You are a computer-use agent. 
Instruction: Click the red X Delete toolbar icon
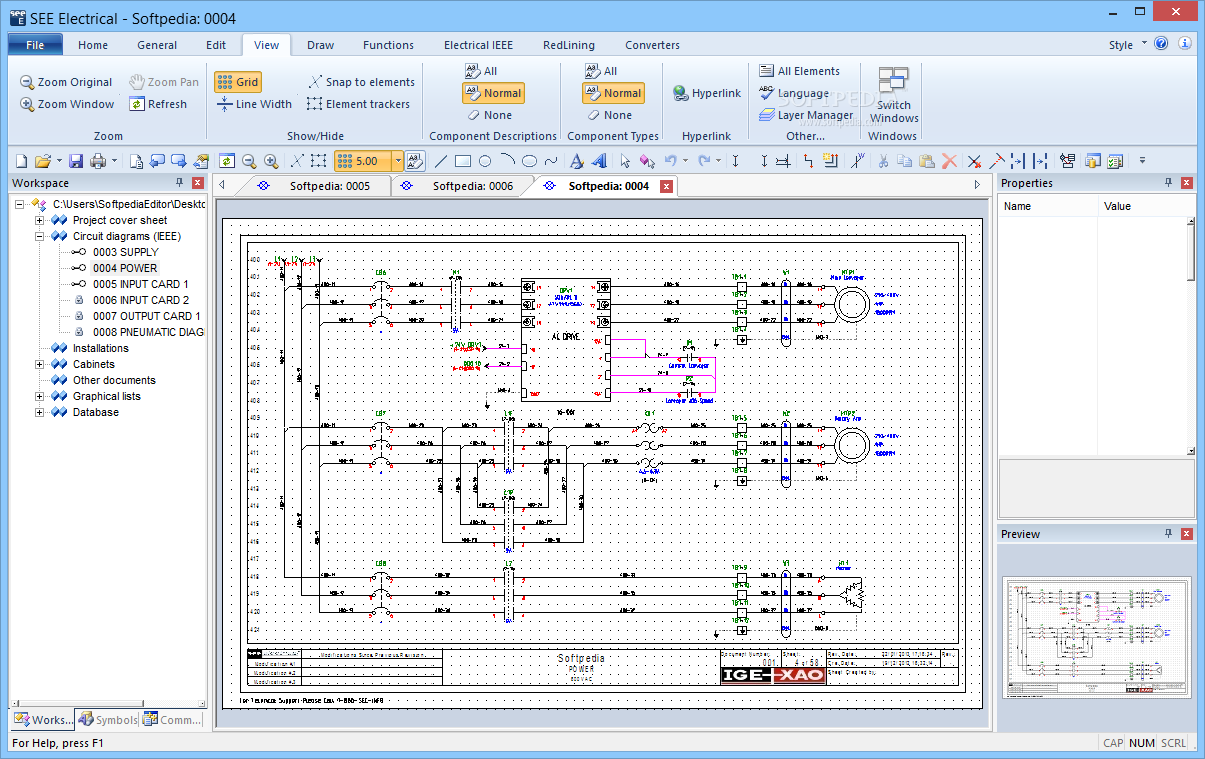click(x=950, y=161)
